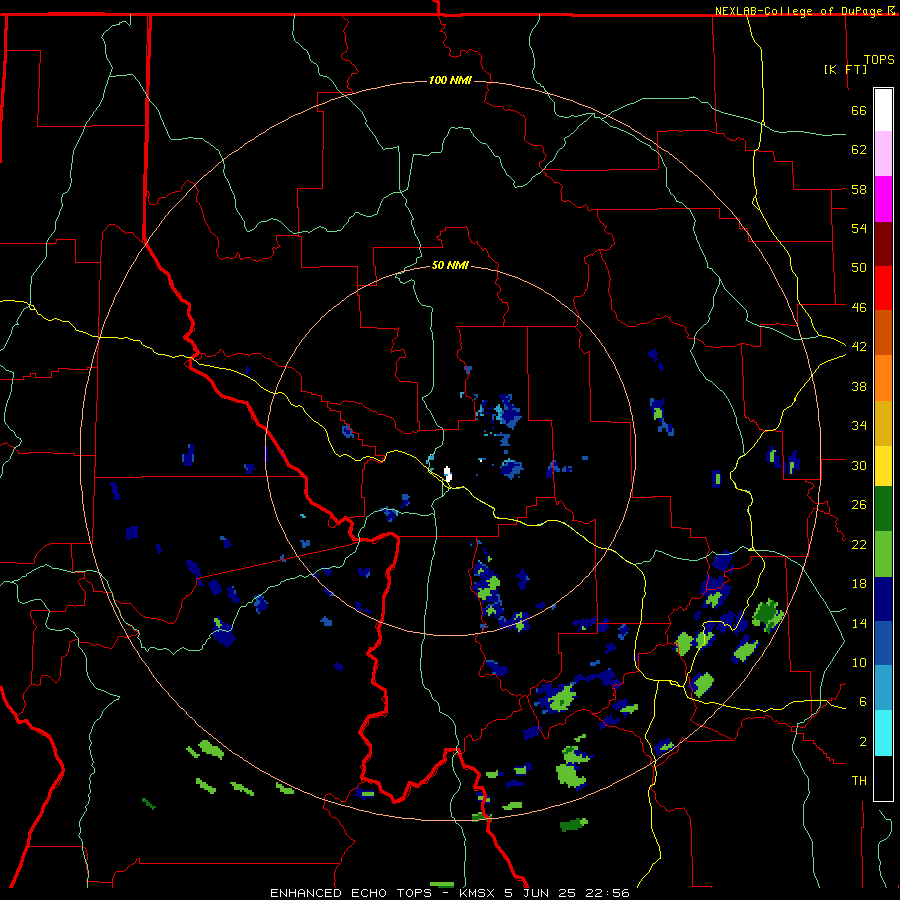900x900 pixels.
Task: Click the "18" legend value
Action: tap(859, 584)
